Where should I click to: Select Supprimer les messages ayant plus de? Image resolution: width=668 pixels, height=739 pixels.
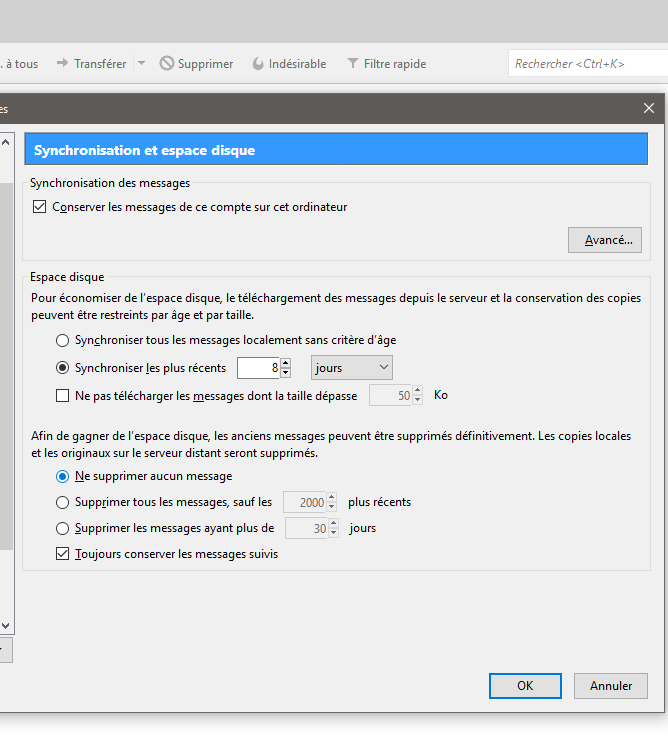pos(62,528)
